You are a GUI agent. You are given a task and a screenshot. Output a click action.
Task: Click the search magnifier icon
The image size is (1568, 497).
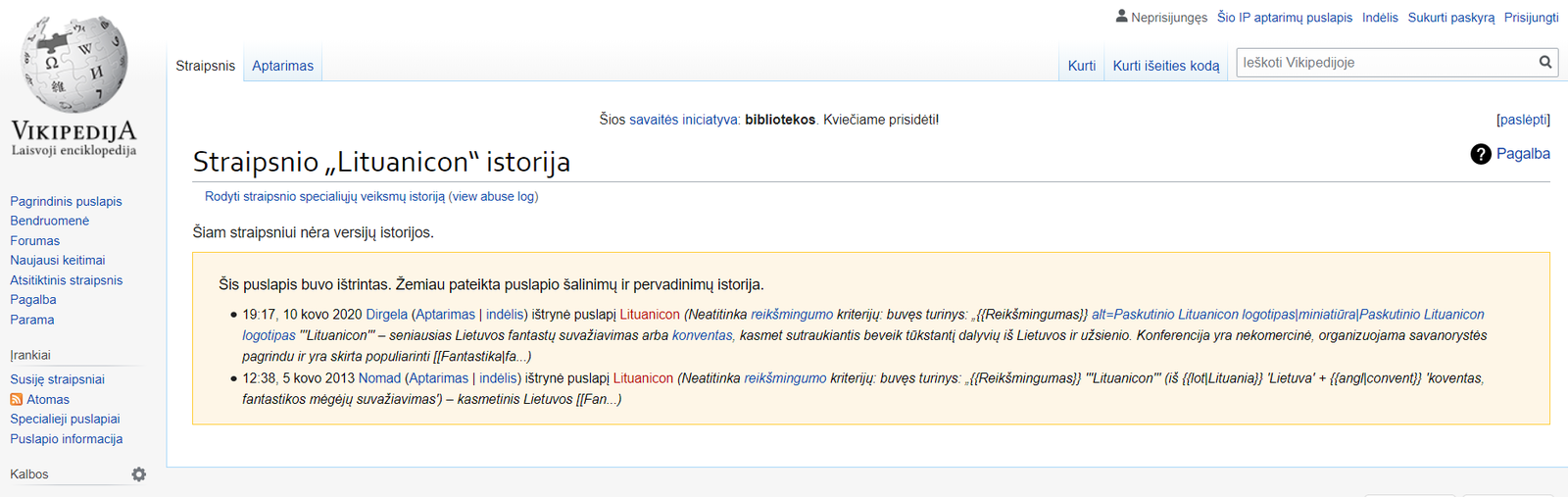coord(1545,63)
